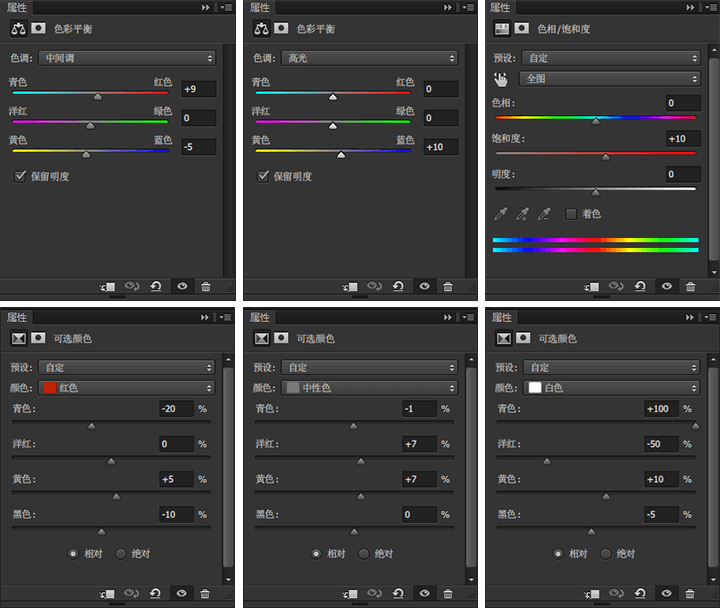Reset Hue/Saturation adjustment to defaults
Screen dimensions: 720x608
click(640, 287)
